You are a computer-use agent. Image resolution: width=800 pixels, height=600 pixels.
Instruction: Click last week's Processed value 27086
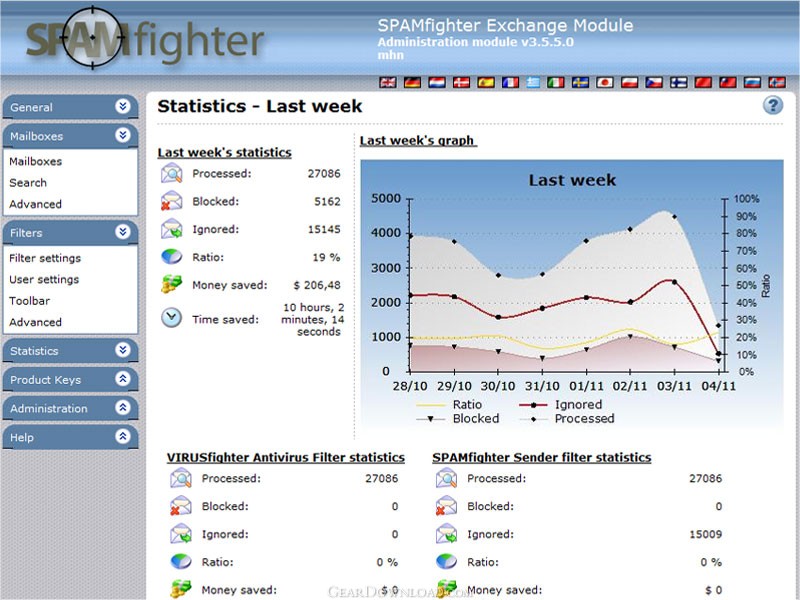pos(323,173)
